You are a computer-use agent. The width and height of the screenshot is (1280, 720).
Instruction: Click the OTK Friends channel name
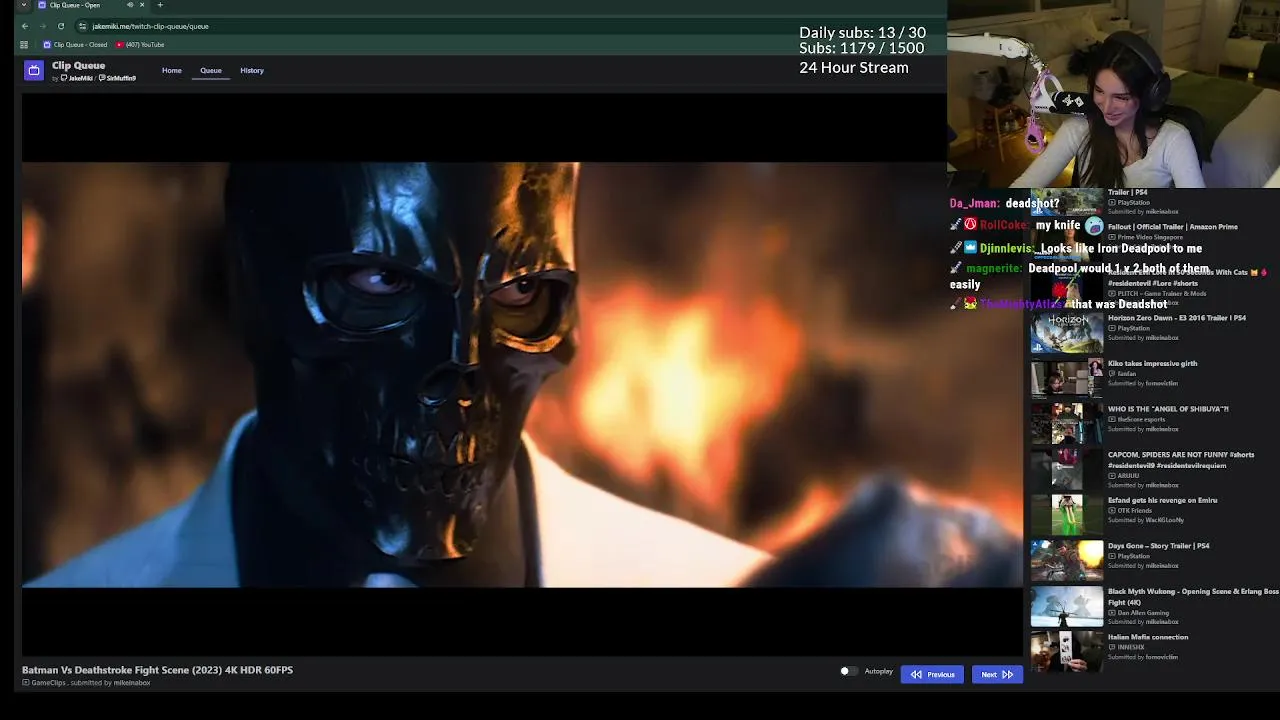pos(1134,510)
